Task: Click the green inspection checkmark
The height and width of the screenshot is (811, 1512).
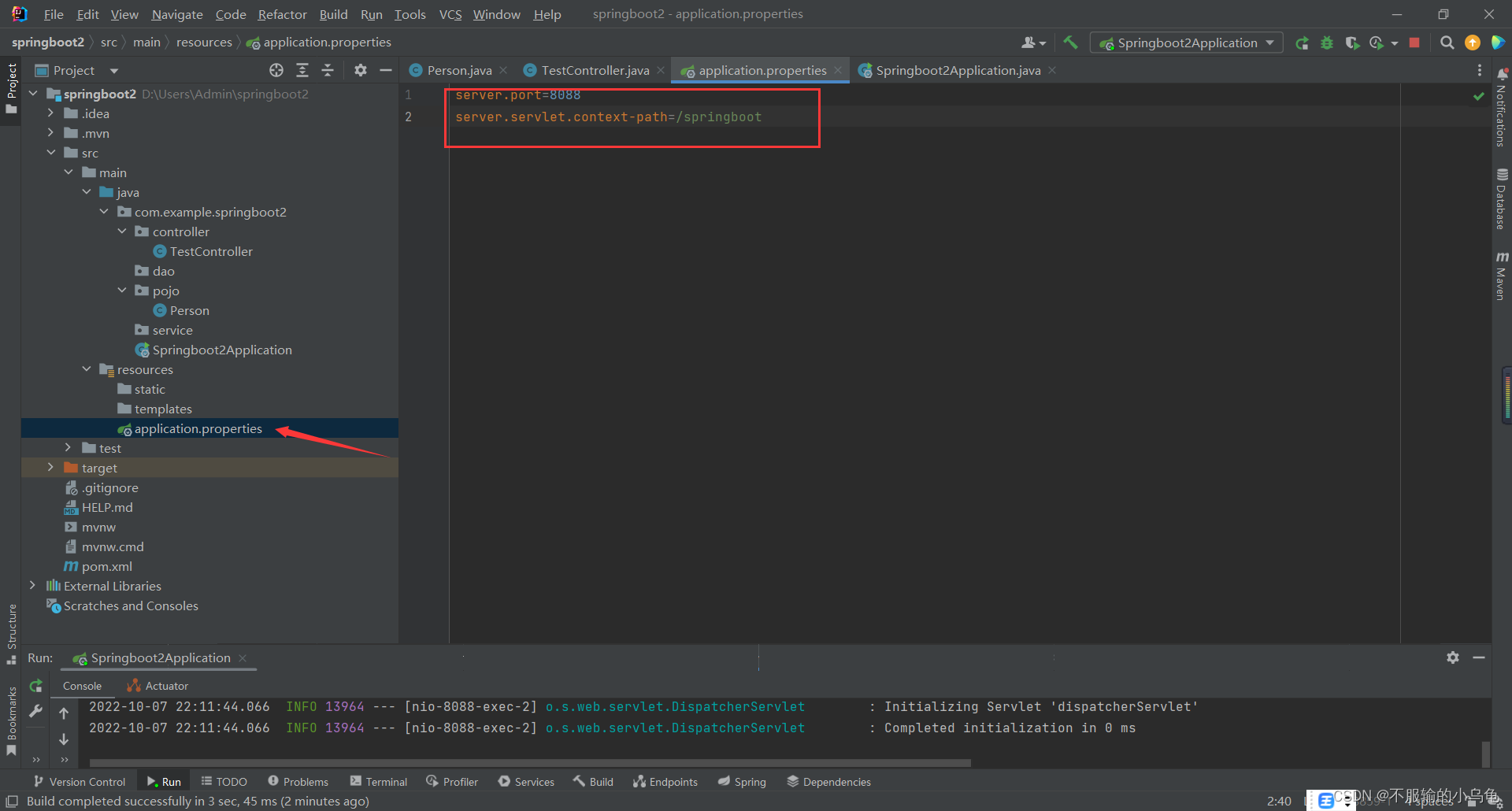Action: pyautogui.click(x=1478, y=96)
